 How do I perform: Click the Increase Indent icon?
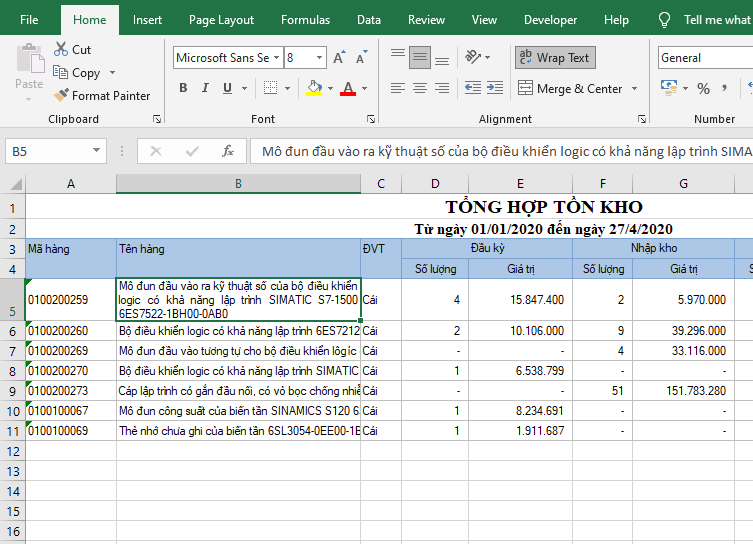pyautogui.click(x=493, y=88)
